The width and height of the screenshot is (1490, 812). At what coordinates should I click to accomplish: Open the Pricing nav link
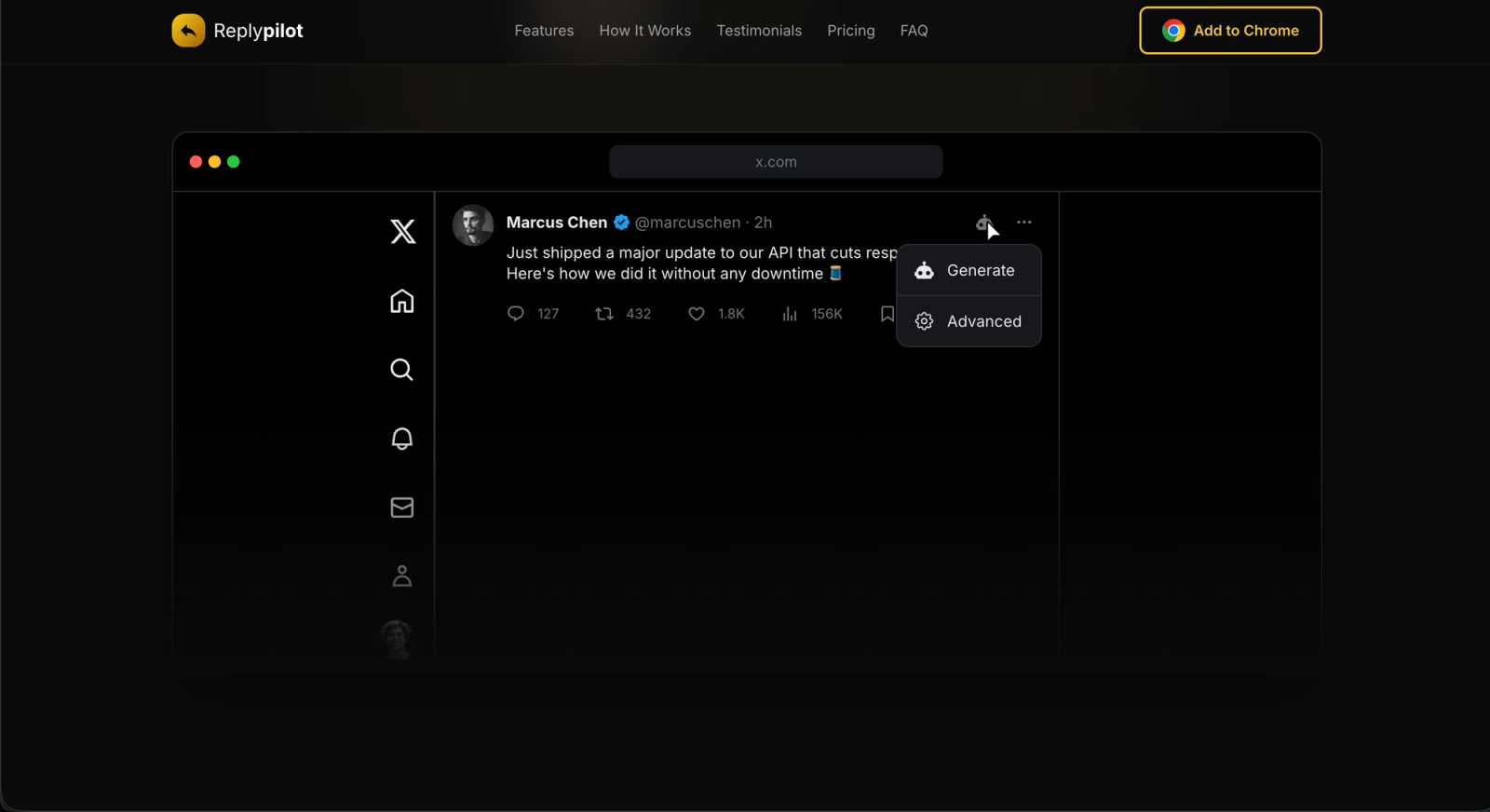851,31
